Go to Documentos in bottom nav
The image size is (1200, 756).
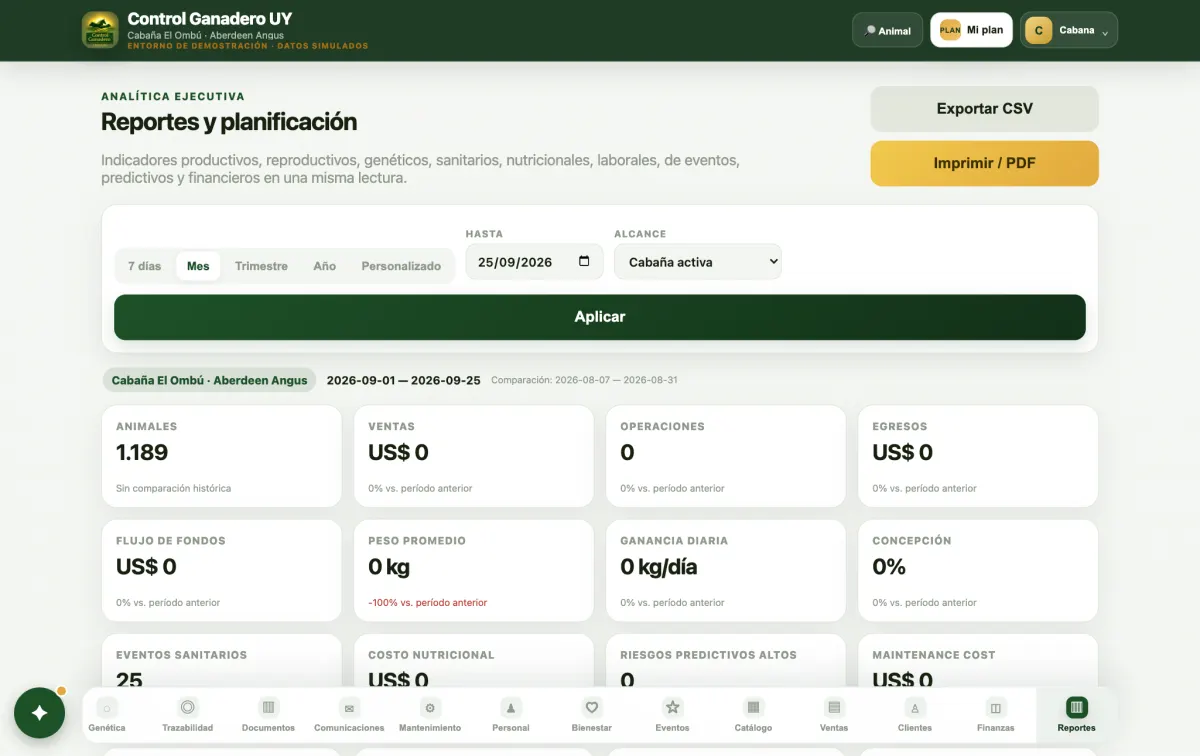coord(268,715)
